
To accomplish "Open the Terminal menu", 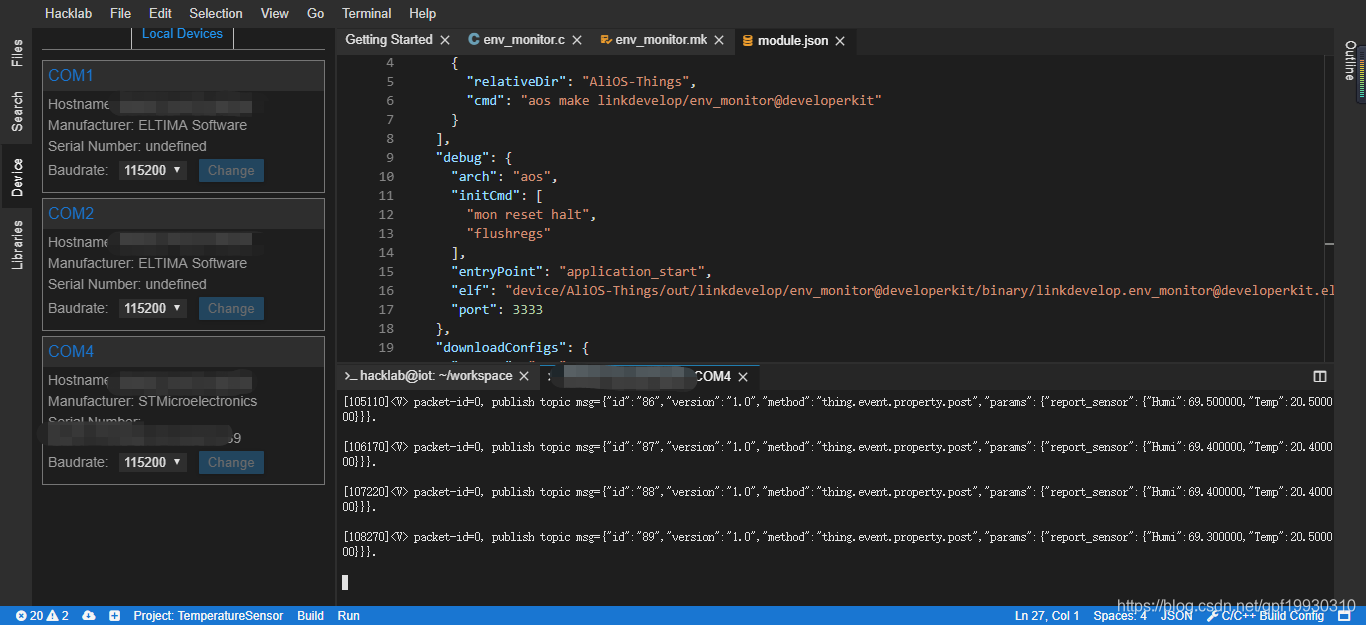I will click(366, 13).
